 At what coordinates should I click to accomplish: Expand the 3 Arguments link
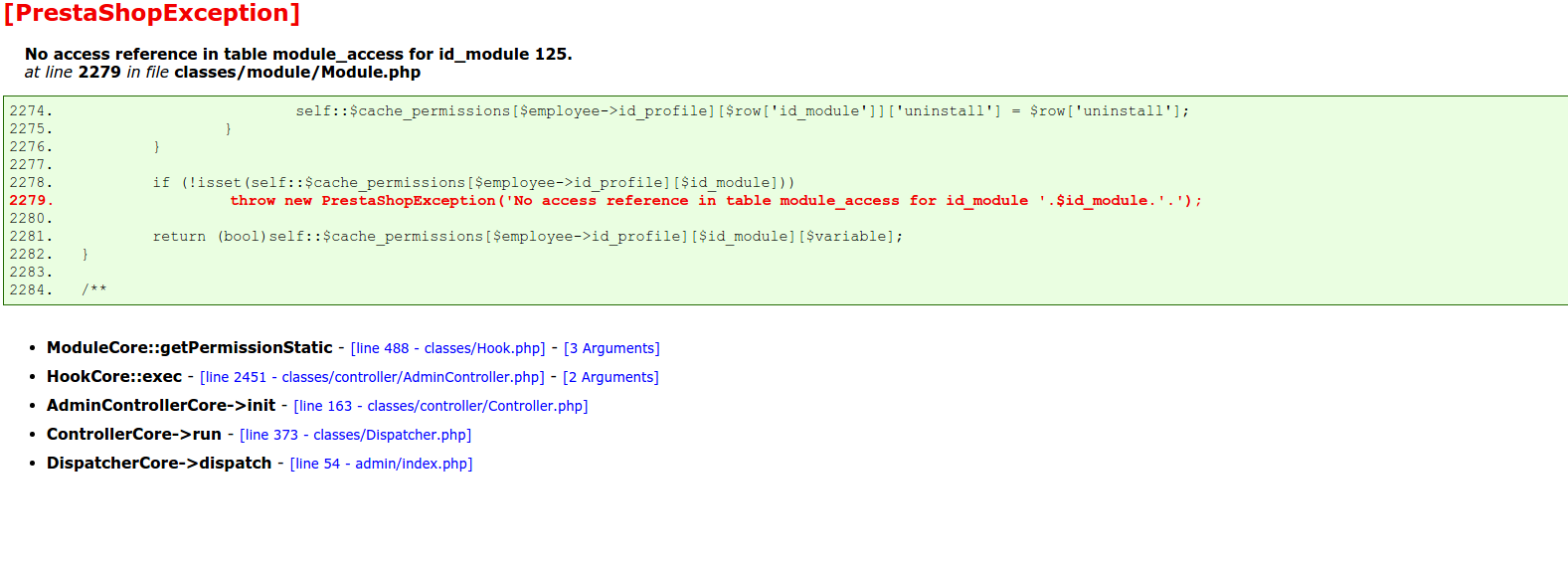point(611,348)
